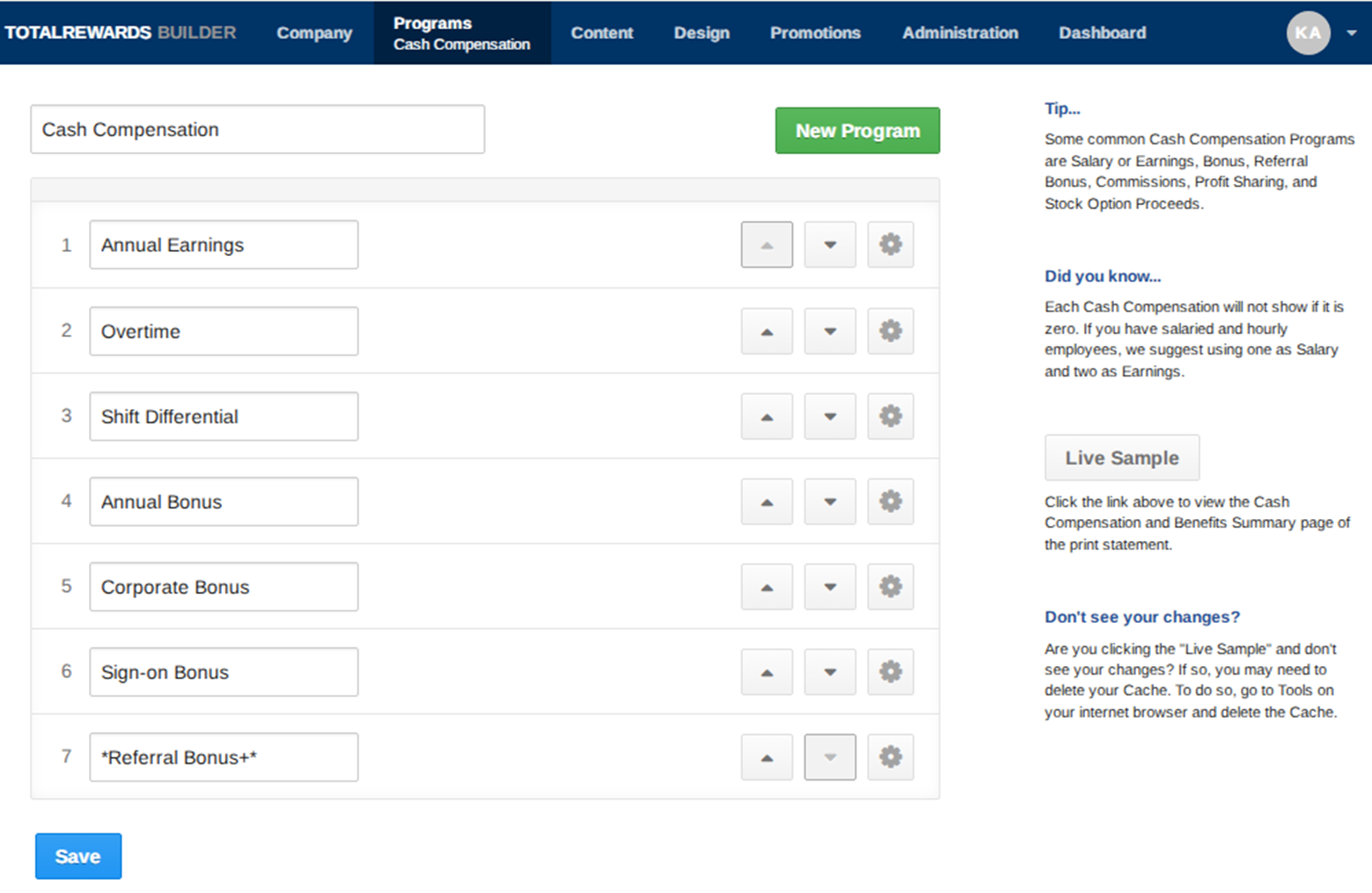The image size is (1372, 893).
Task: Edit the Sign-on Bonus name field
Action: 224,672
